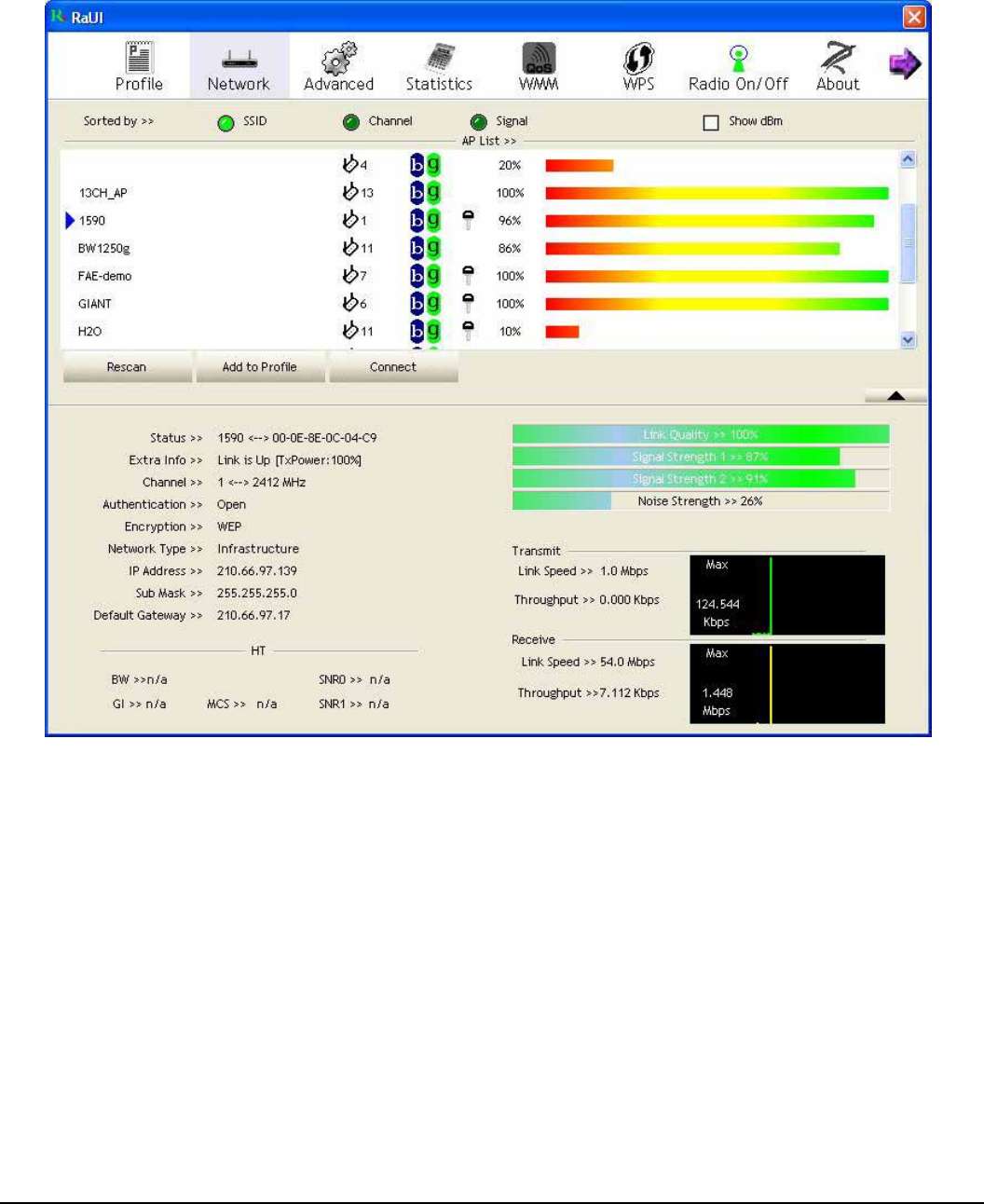Click channel 7 icon in FAE-demo row

click(x=350, y=275)
